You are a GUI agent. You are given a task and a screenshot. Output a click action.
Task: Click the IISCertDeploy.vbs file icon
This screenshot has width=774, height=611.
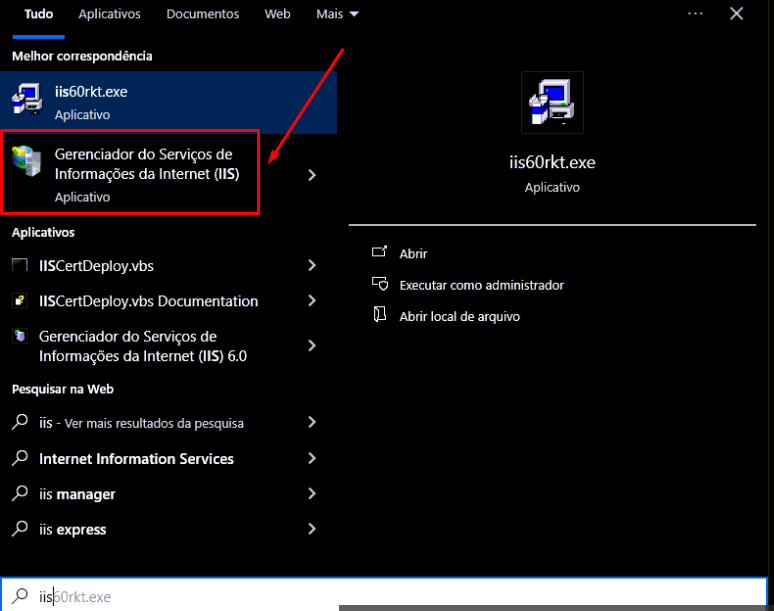pos(20,265)
